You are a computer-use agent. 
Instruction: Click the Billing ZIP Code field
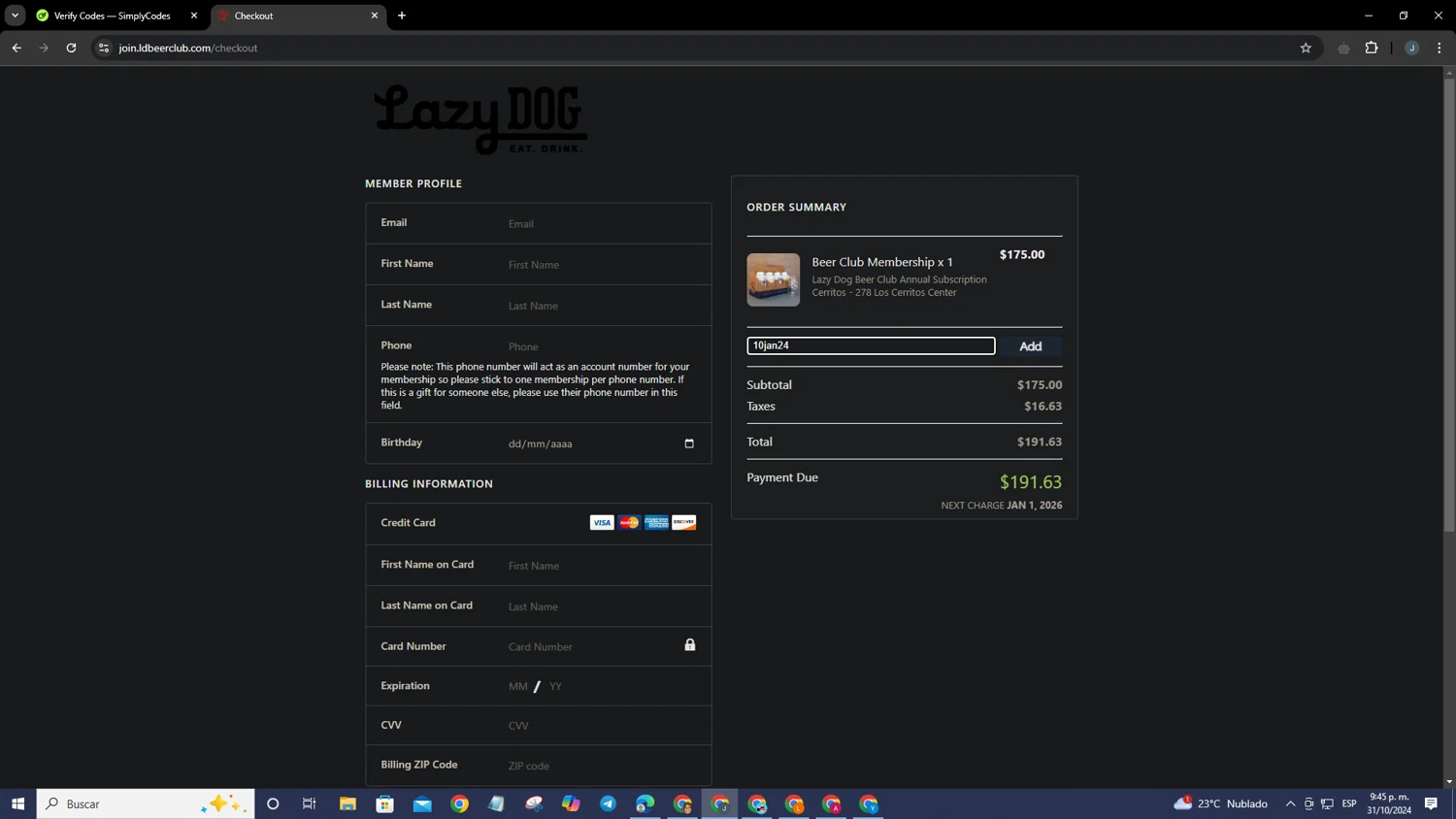click(x=602, y=766)
